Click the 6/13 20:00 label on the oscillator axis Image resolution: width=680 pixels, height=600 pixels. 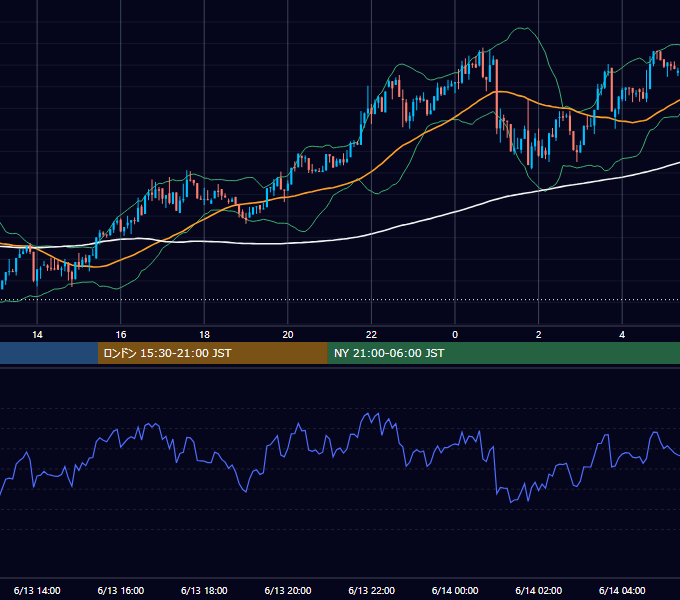point(288,590)
